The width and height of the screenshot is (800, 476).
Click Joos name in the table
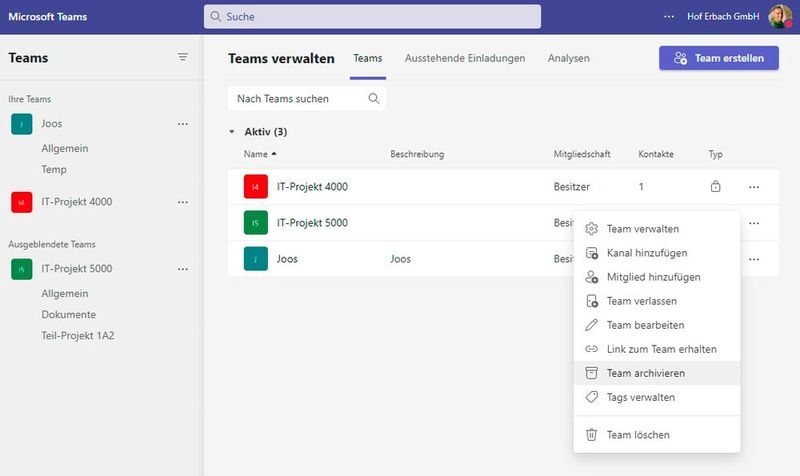point(287,259)
